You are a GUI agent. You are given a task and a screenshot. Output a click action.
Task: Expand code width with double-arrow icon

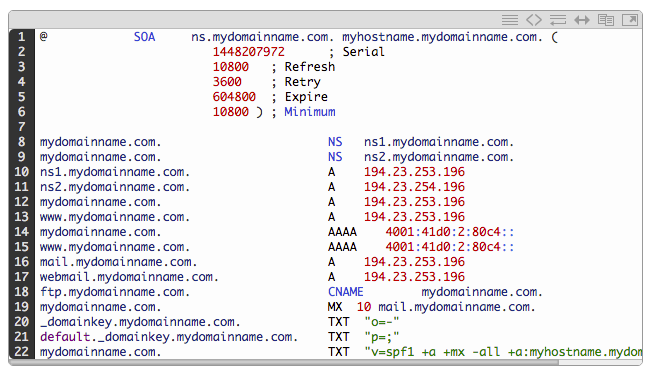[582, 20]
